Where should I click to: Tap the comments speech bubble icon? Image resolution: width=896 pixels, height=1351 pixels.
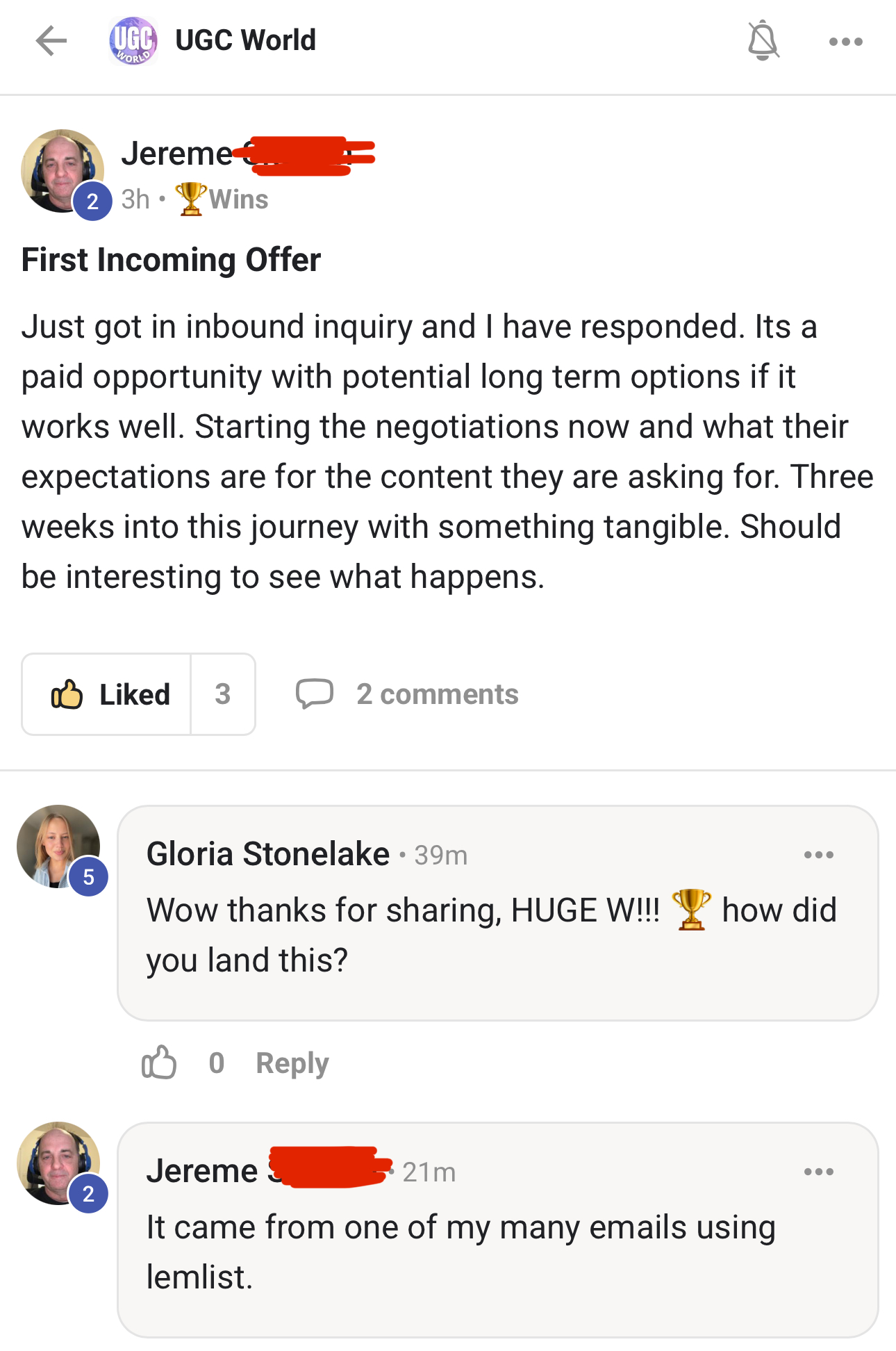(x=314, y=694)
